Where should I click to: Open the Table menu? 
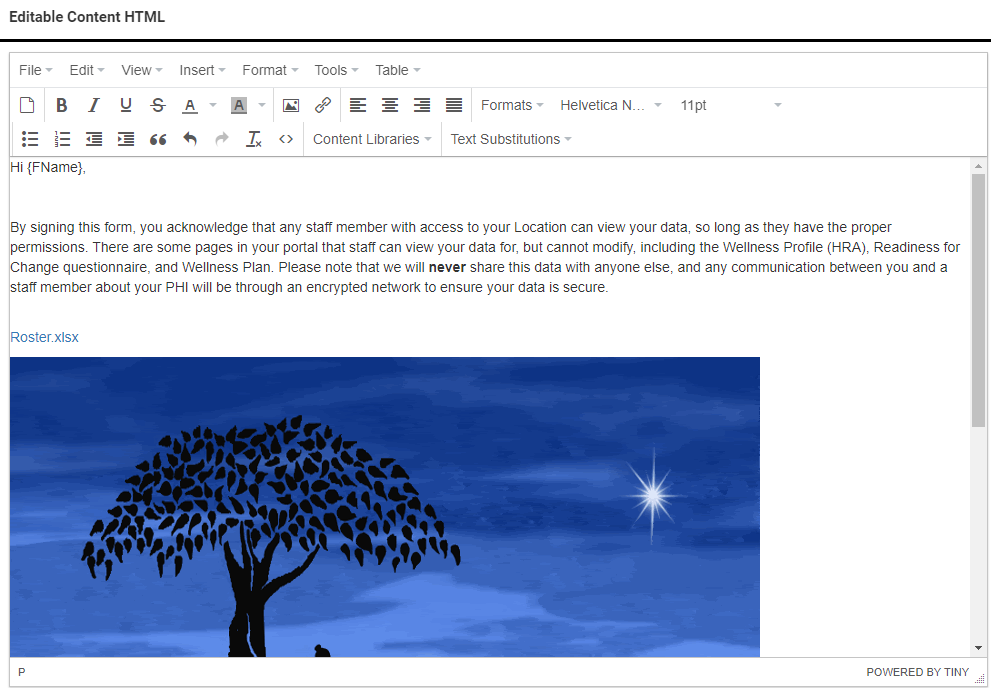(398, 70)
